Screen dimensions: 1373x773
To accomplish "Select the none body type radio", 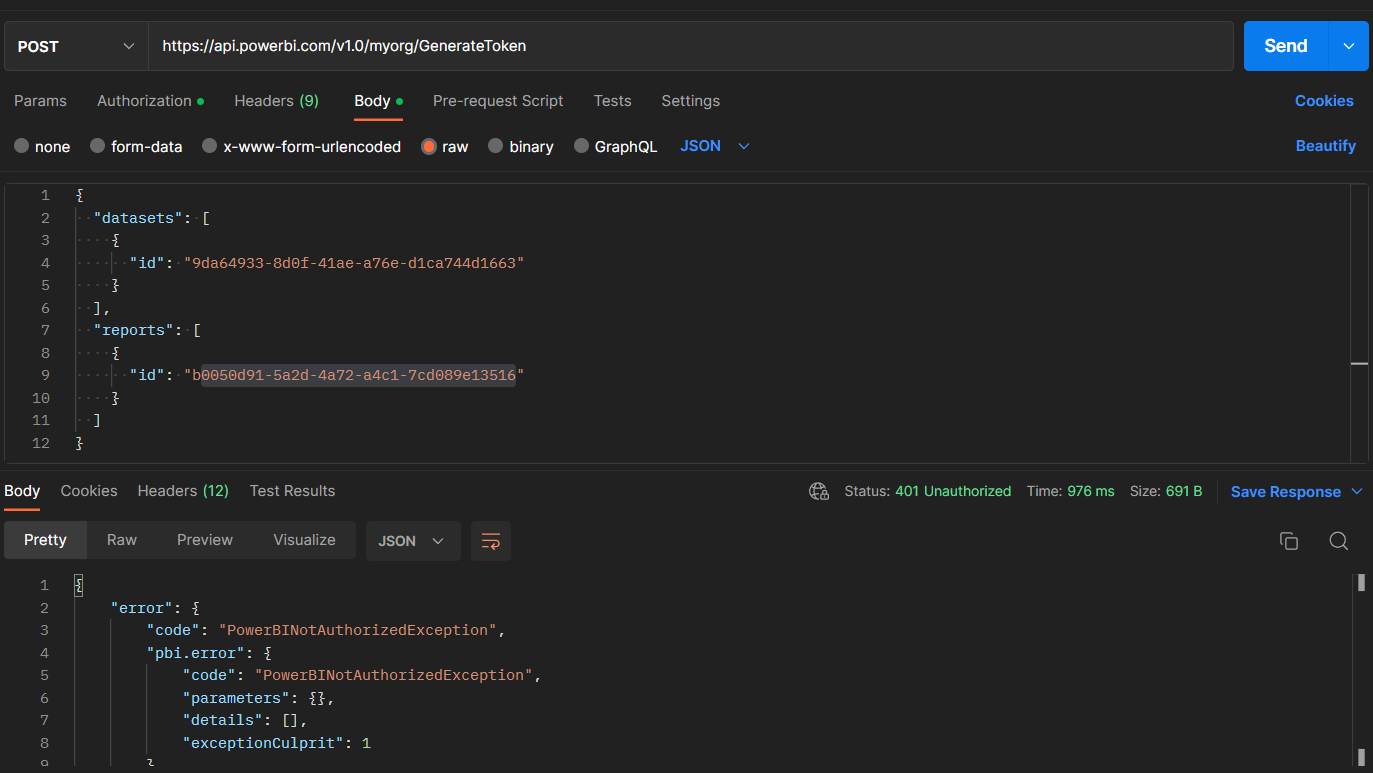I will click(x=22, y=146).
